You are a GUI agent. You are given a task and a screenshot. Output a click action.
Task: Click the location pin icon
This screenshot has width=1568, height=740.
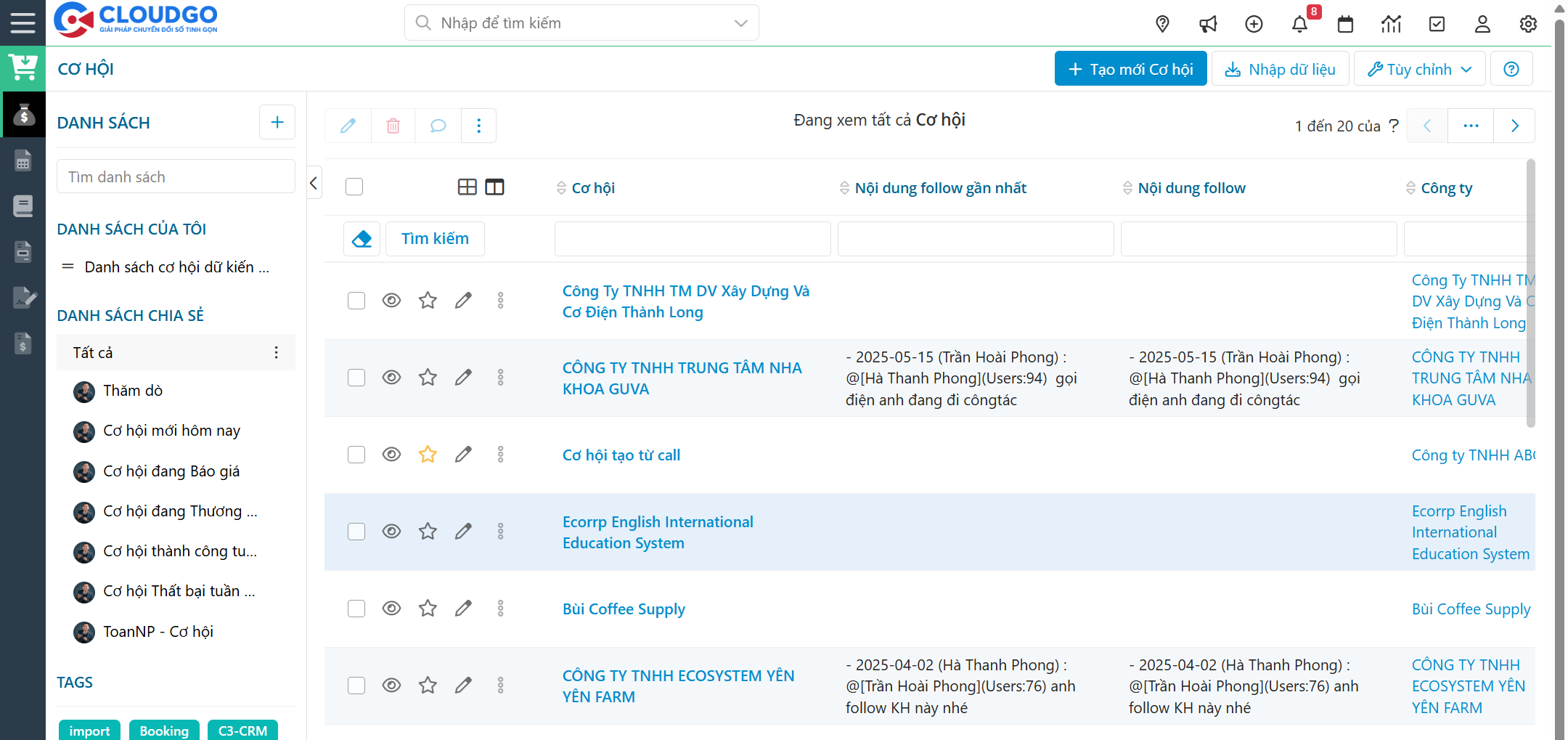1162,24
